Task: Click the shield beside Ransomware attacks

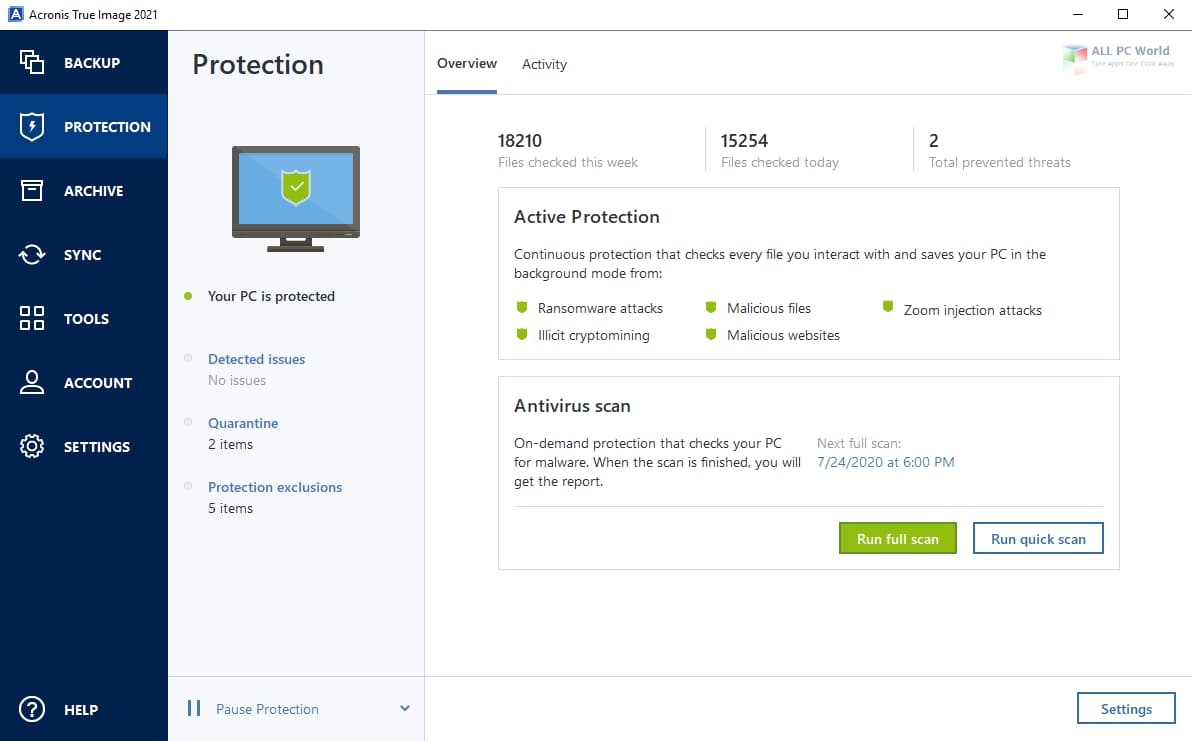Action: (522, 307)
